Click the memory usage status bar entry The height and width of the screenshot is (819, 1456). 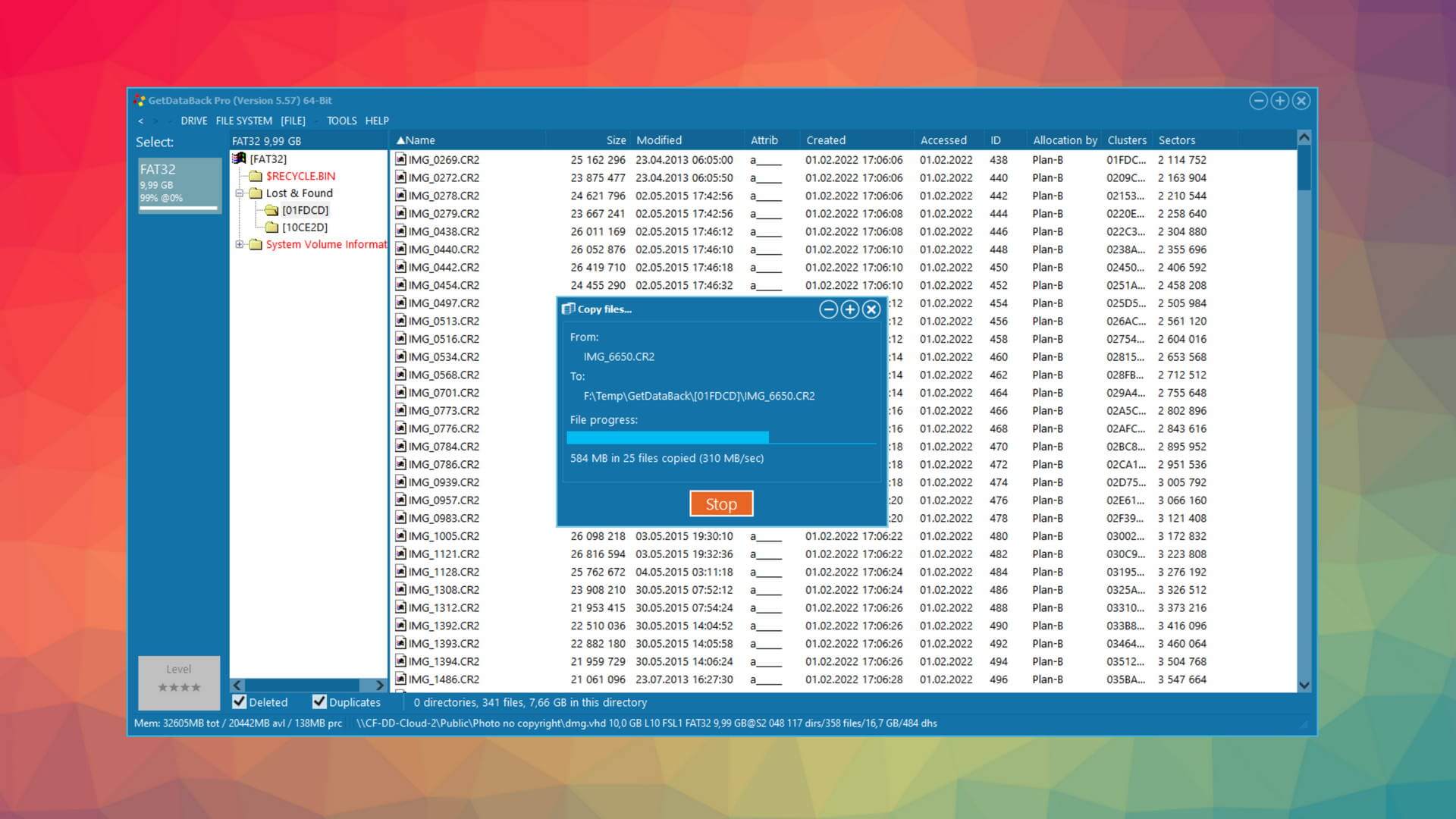(x=238, y=723)
